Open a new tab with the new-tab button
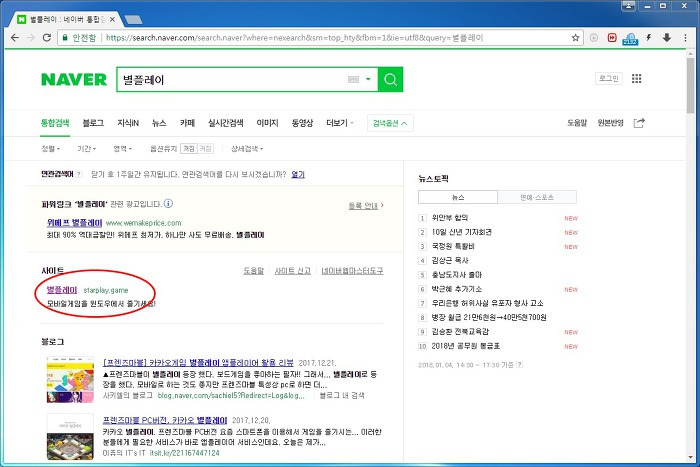Viewport: 700px width, 467px height. [x=133, y=20]
